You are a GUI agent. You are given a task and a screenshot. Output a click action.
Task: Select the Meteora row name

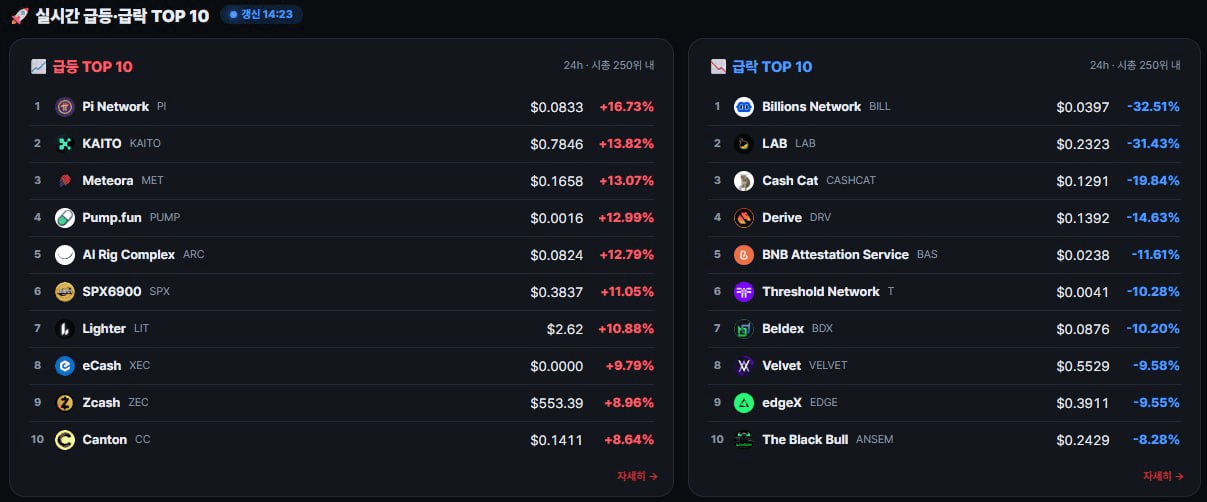click(x=108, y=181)
